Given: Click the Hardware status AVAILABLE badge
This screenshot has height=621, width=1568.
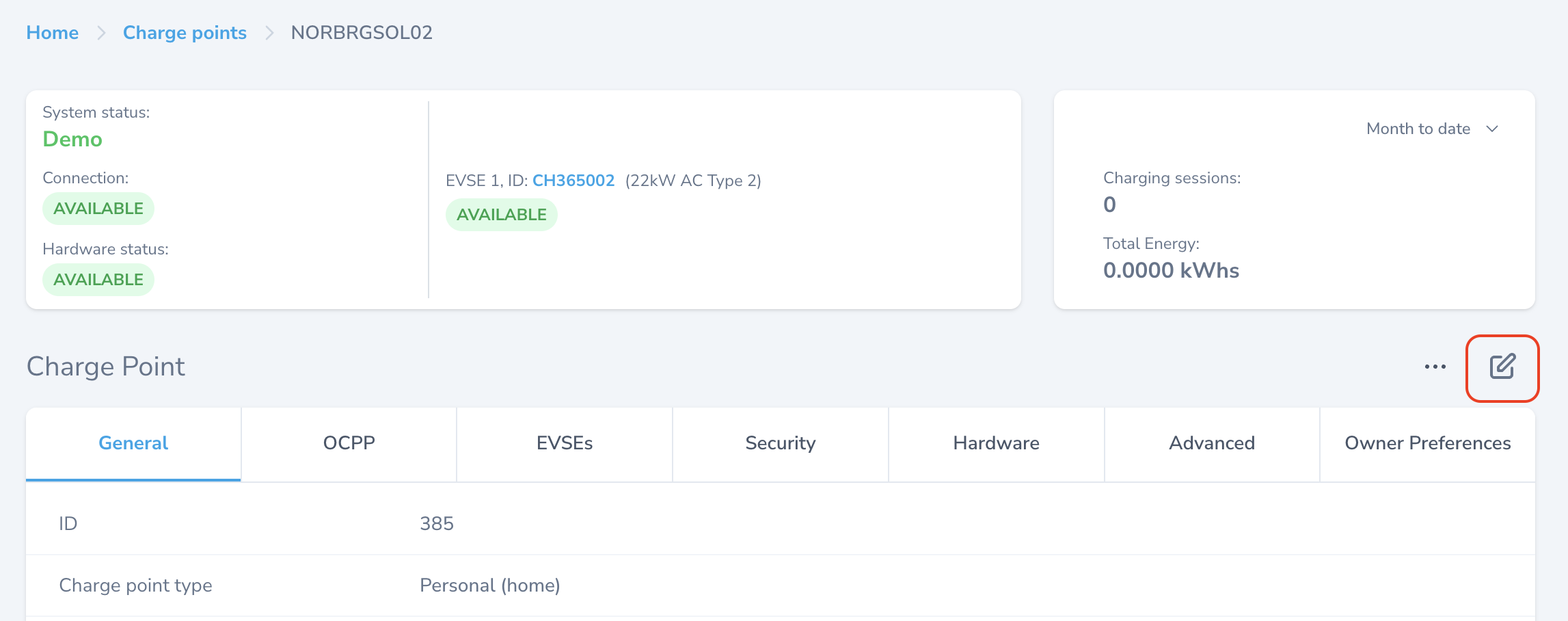Looking at the screenshot, I should 98,280.
